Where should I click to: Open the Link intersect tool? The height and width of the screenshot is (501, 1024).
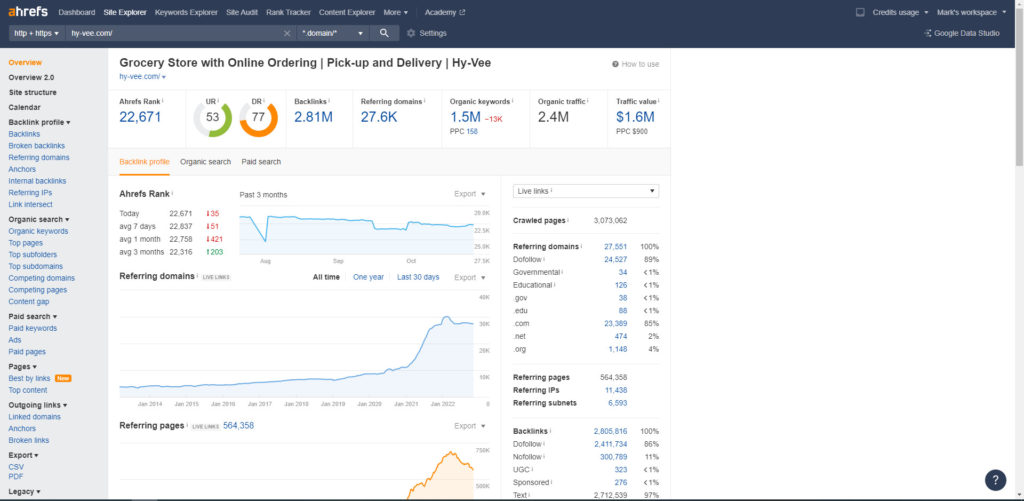[31, 204]
